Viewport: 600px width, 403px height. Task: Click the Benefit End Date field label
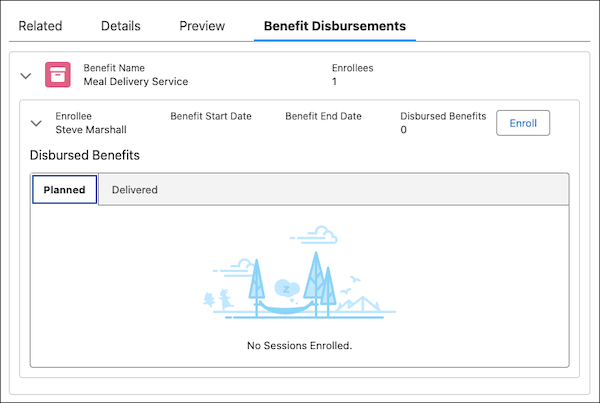[323, 116]
